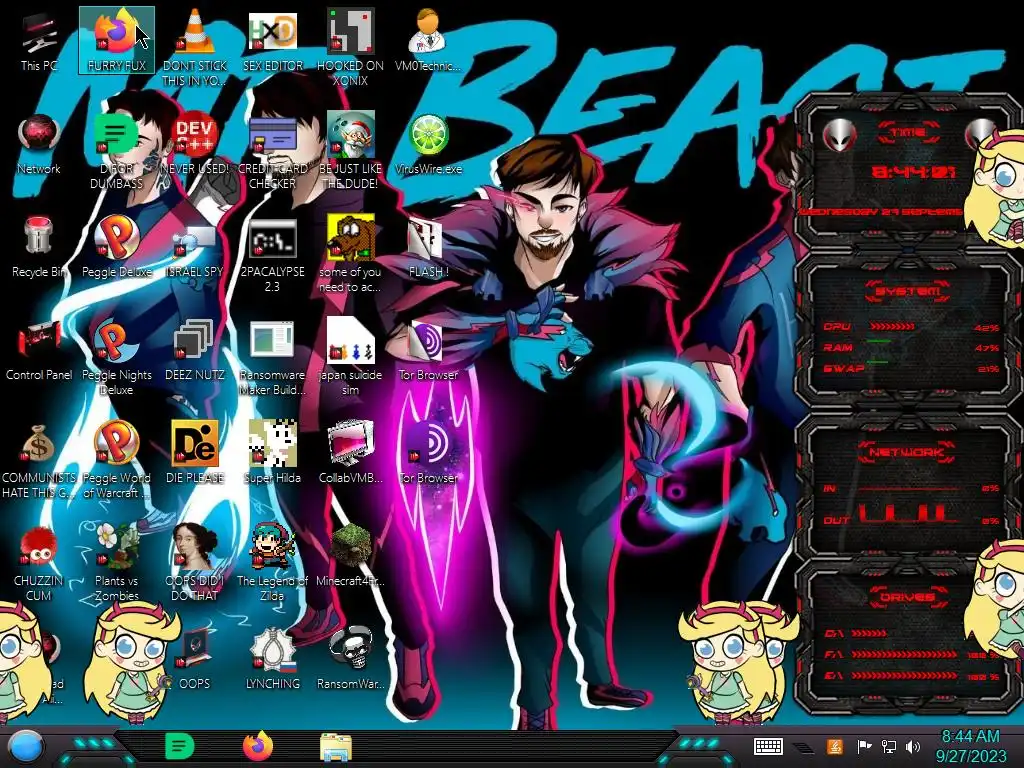Viewport: 1024px width, 768px height.
Task: Open the Recycle Bin
Action: point(39,248)
